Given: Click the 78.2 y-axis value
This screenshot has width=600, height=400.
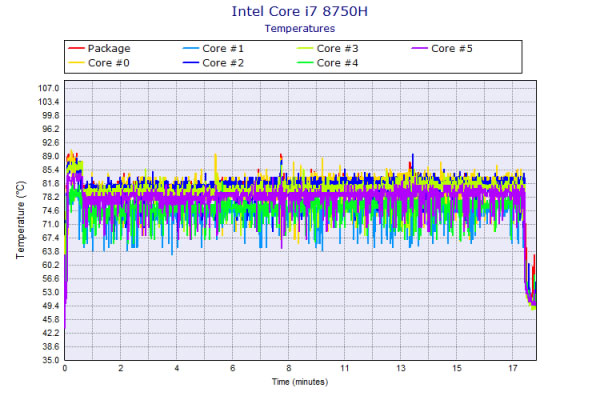Looking at the screenshot, I should click(x=50, y=197).
